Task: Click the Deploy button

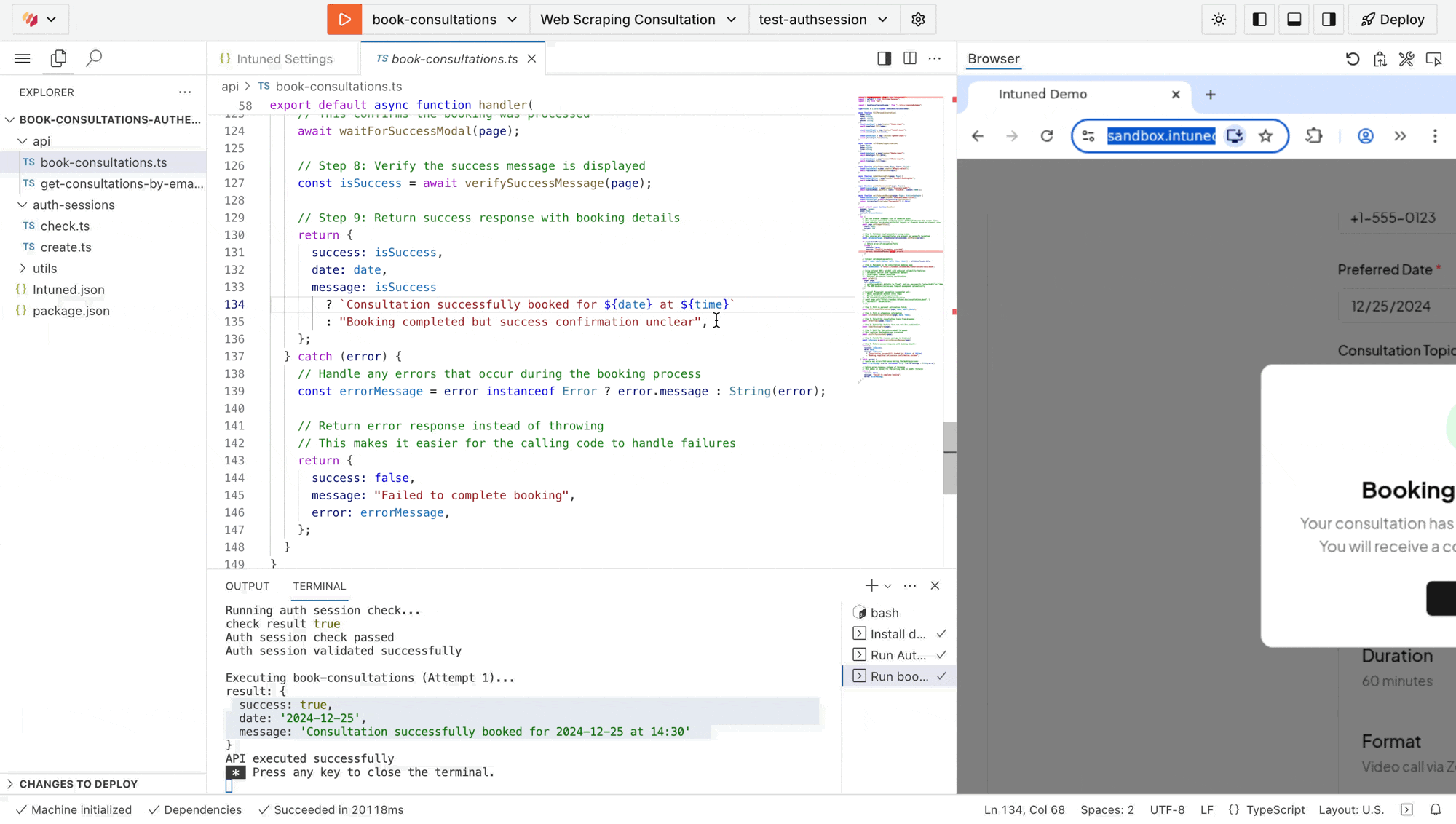Action: 1393,20
